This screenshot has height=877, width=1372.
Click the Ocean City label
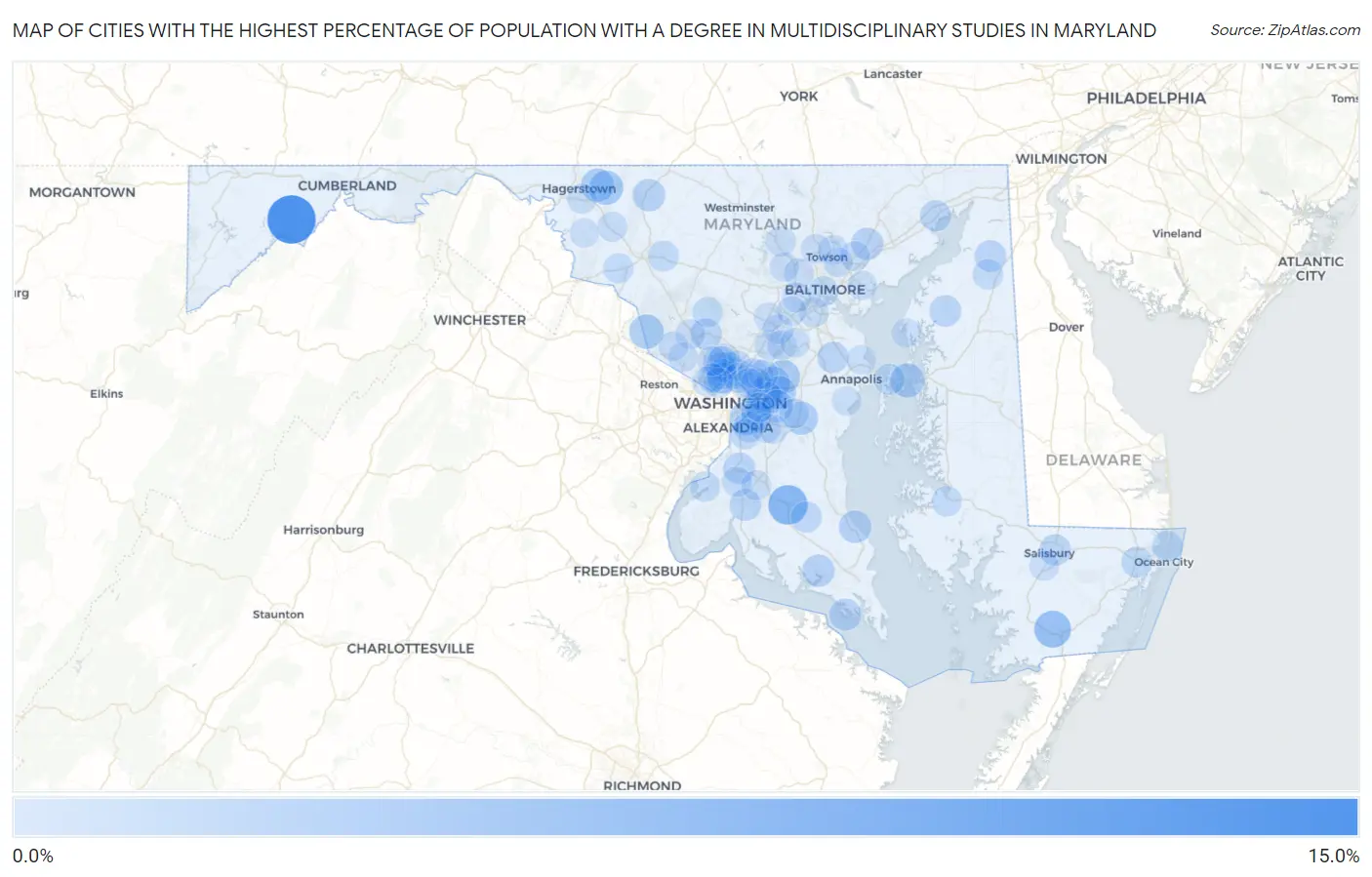(x=1163, y=562)
